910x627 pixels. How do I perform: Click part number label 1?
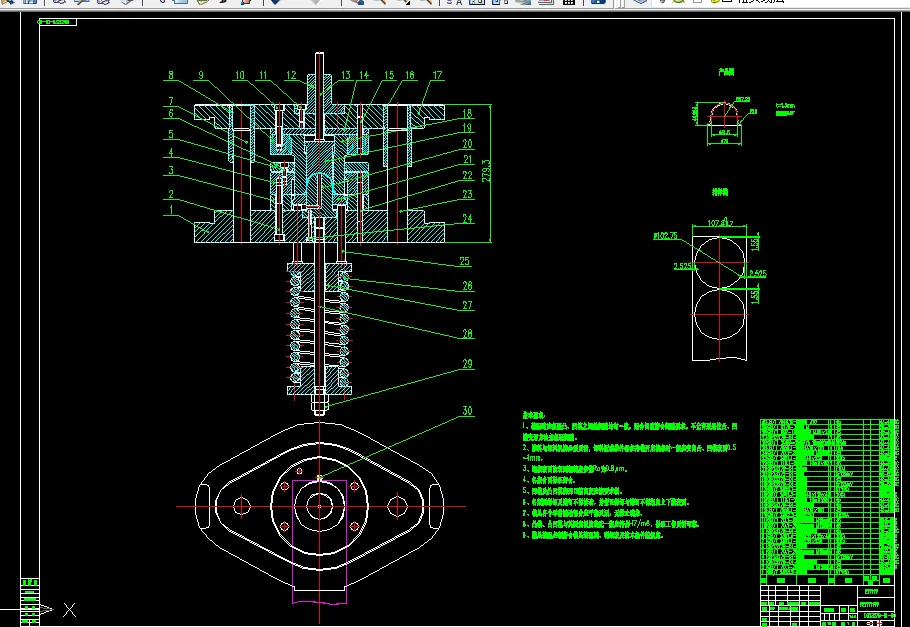pos(171,210)
